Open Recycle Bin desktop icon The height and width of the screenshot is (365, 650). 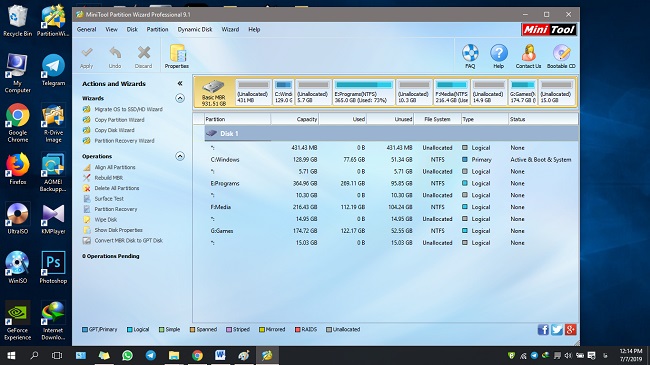(x=17, y=21)
